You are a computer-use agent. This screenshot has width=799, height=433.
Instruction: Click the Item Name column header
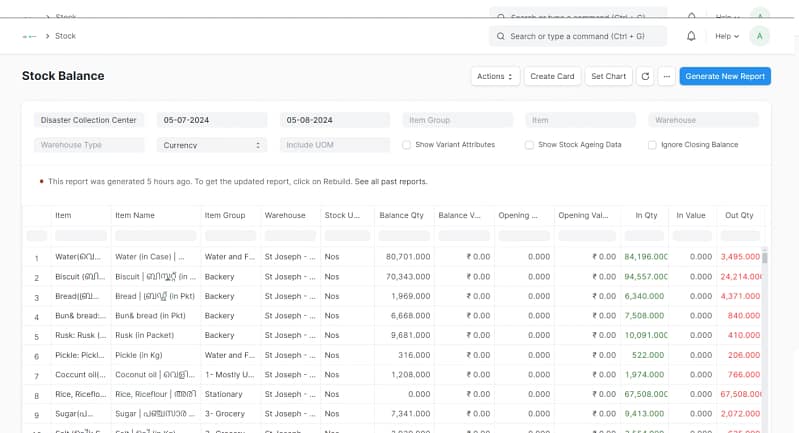click(x=135, y=215)
